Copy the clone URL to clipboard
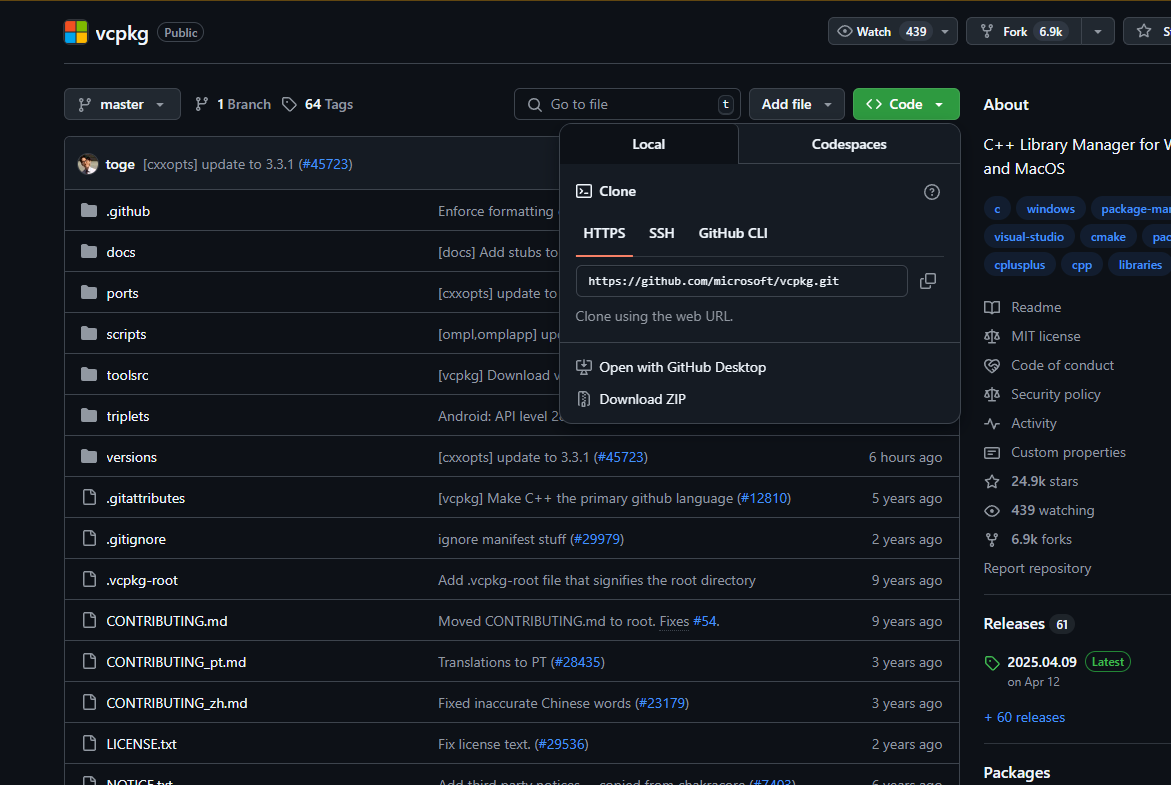The width and height of the screenshot is (1171, 785). tap(928, 281)
